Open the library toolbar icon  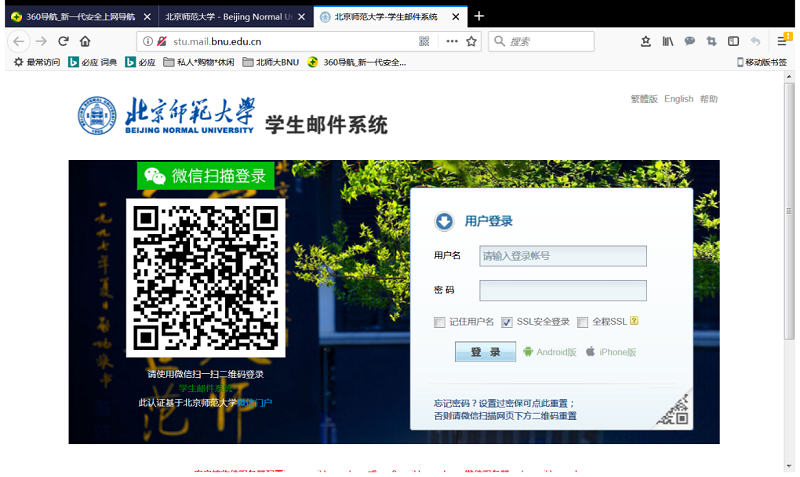tap(668, 41)
